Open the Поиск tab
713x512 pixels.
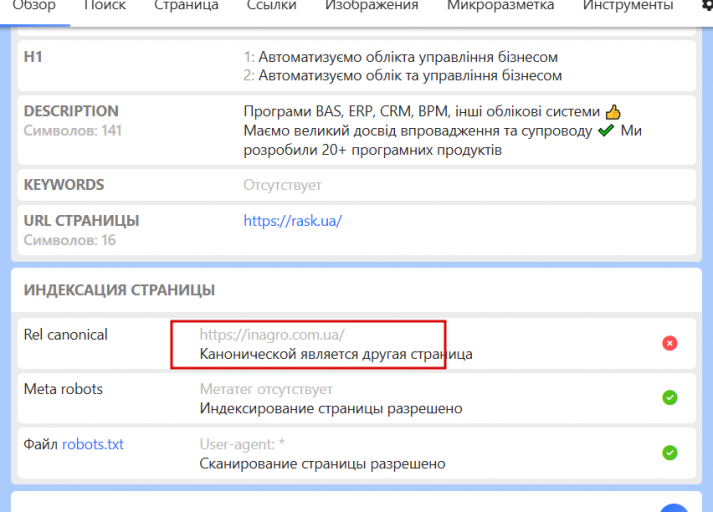105,6
